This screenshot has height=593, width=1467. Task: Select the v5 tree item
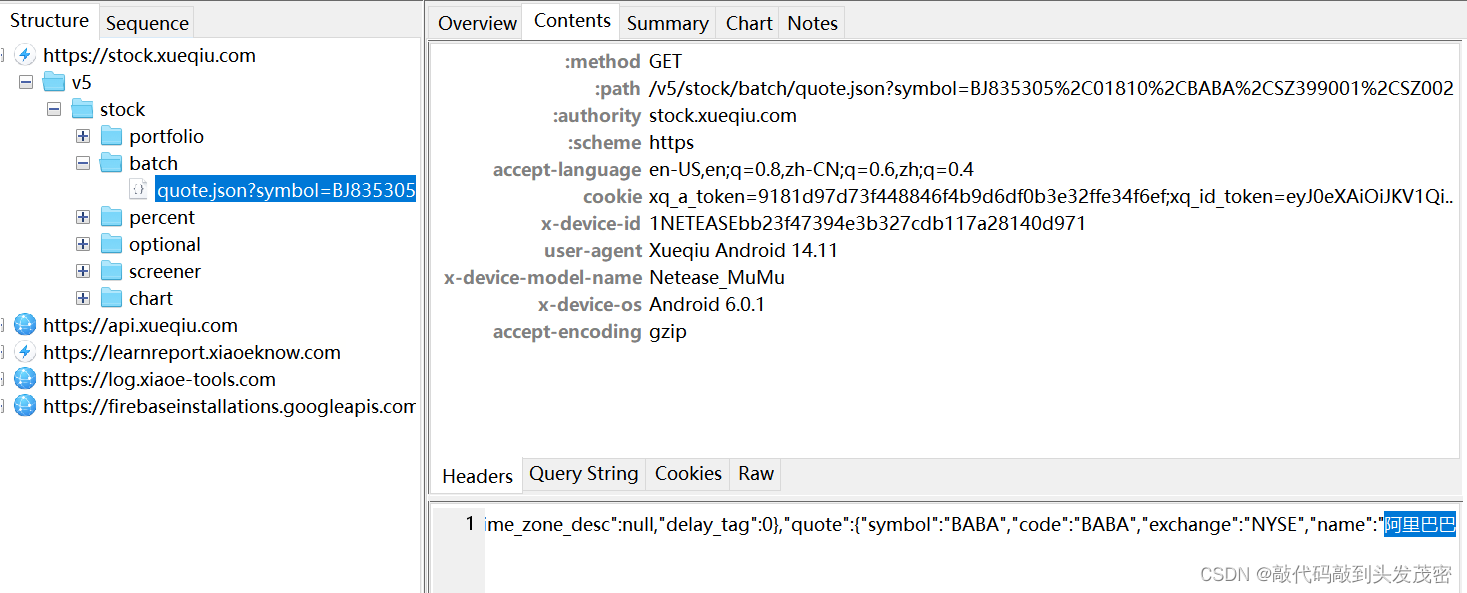coord(81,82)
